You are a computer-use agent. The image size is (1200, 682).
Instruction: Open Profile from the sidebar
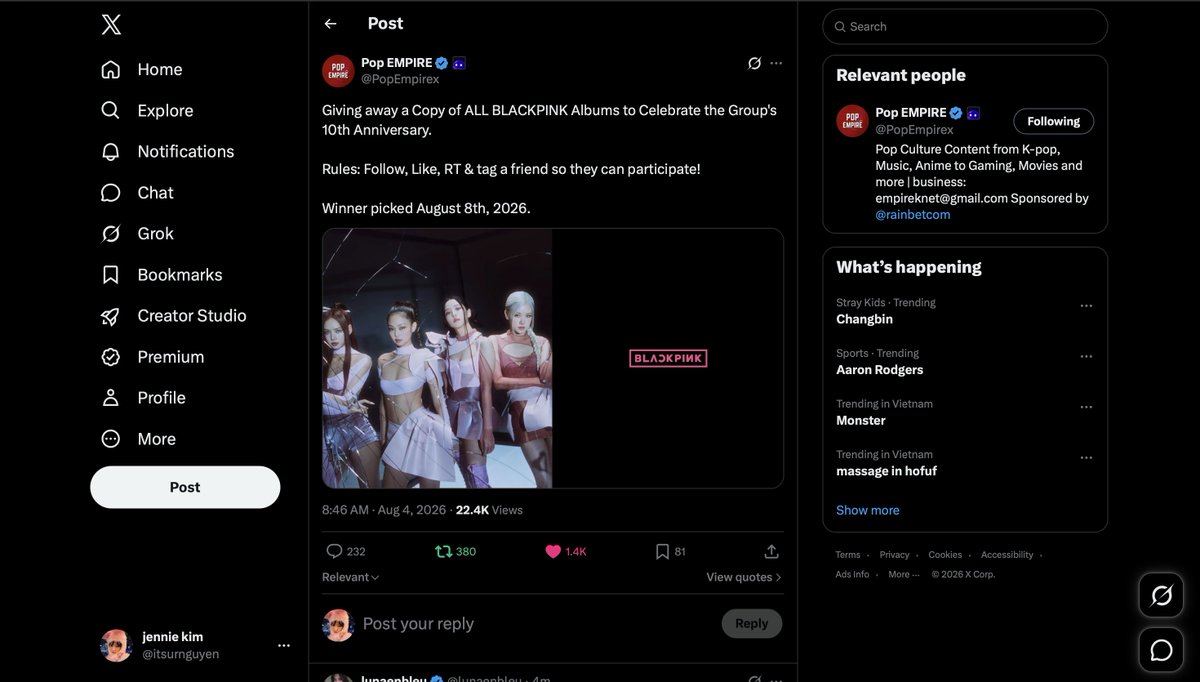pyautogui.click(x=143, y=397)
